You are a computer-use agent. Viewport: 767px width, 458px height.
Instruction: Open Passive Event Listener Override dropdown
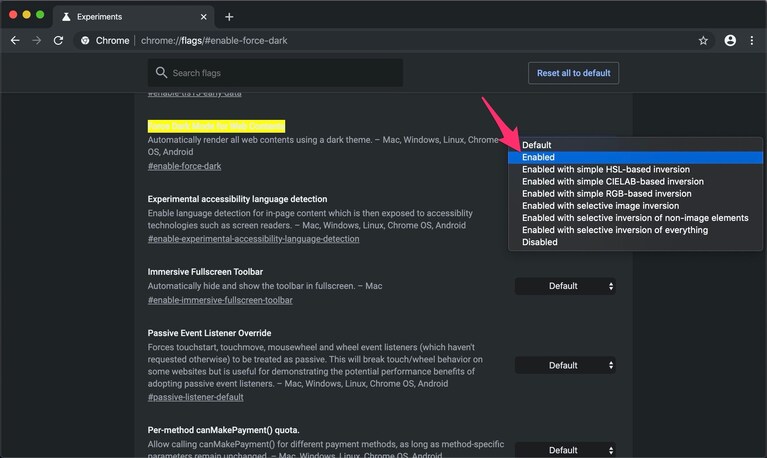[565, 366]
